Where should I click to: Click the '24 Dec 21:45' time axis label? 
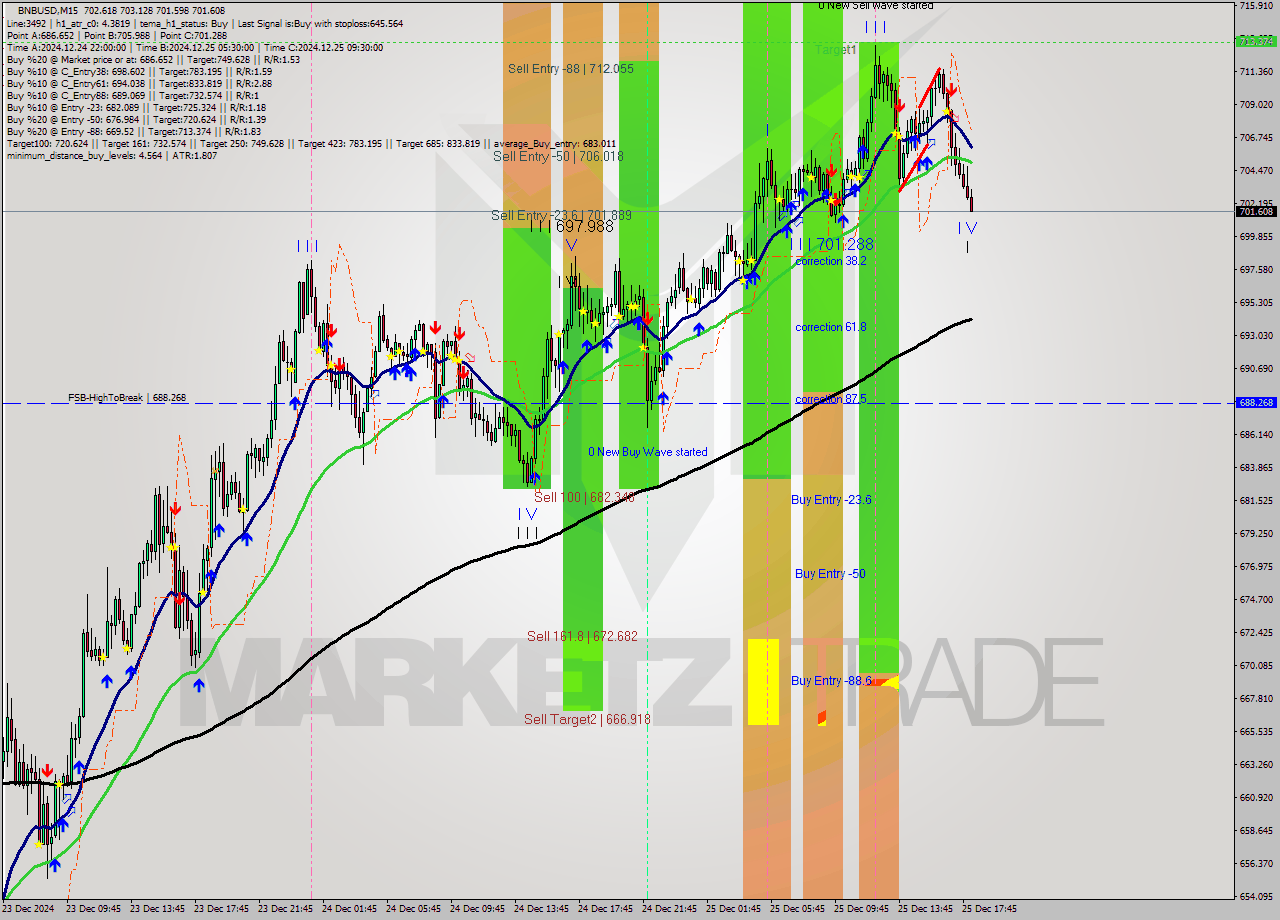coord(671,909)
